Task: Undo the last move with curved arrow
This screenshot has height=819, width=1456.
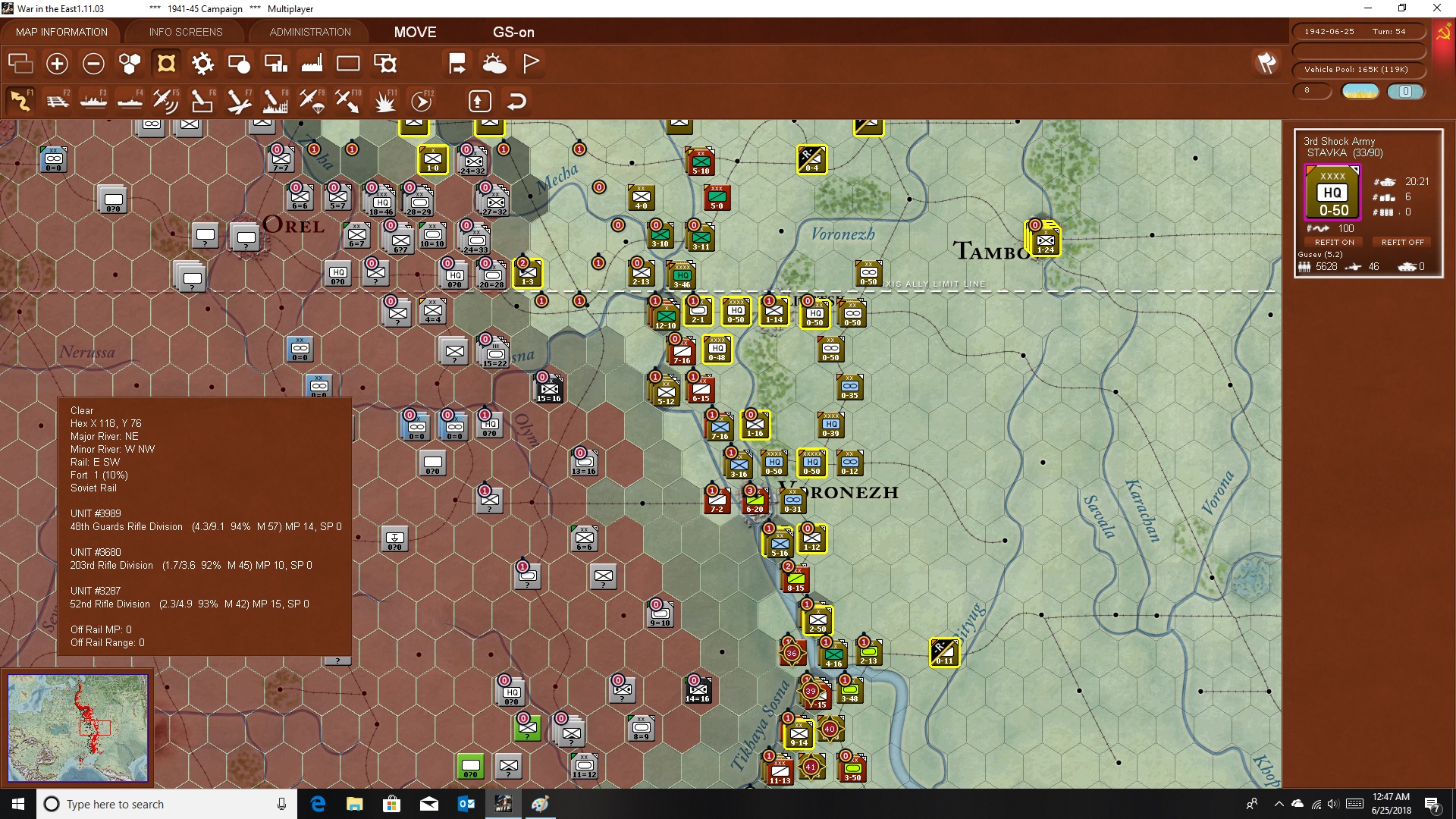Action: (x=516, y=101)
